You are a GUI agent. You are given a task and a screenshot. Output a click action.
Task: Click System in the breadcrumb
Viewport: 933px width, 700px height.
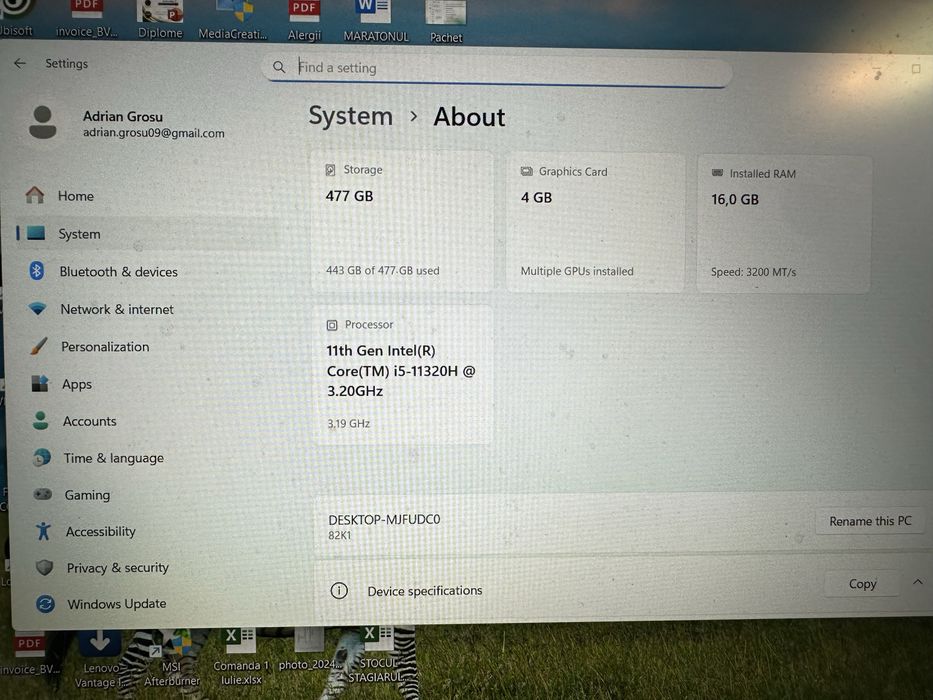[350, 115]
